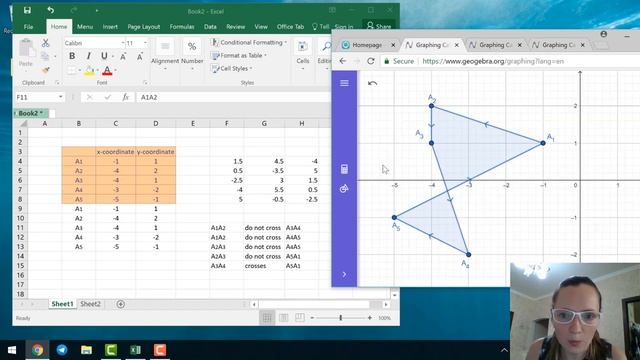Select the x-coordinate header cell
640x360 pixels.
116,151
